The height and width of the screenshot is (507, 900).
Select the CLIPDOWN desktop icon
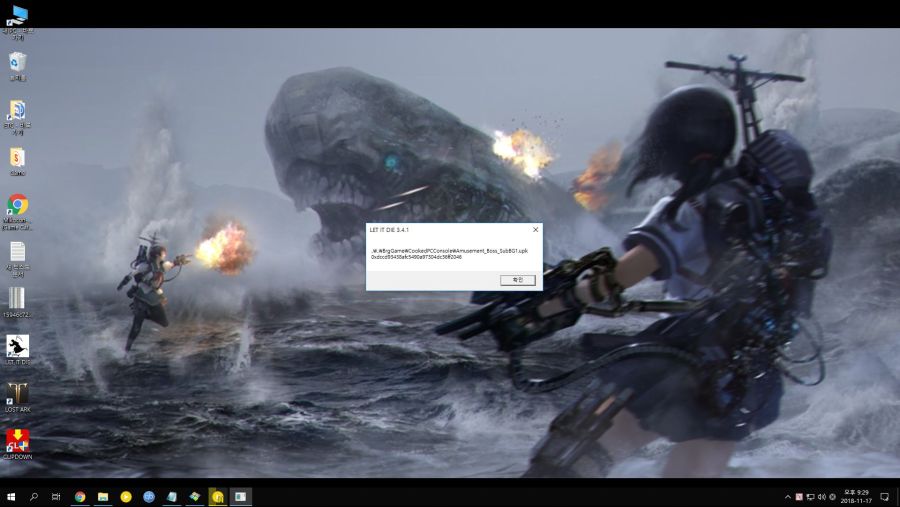coord(17,441)
